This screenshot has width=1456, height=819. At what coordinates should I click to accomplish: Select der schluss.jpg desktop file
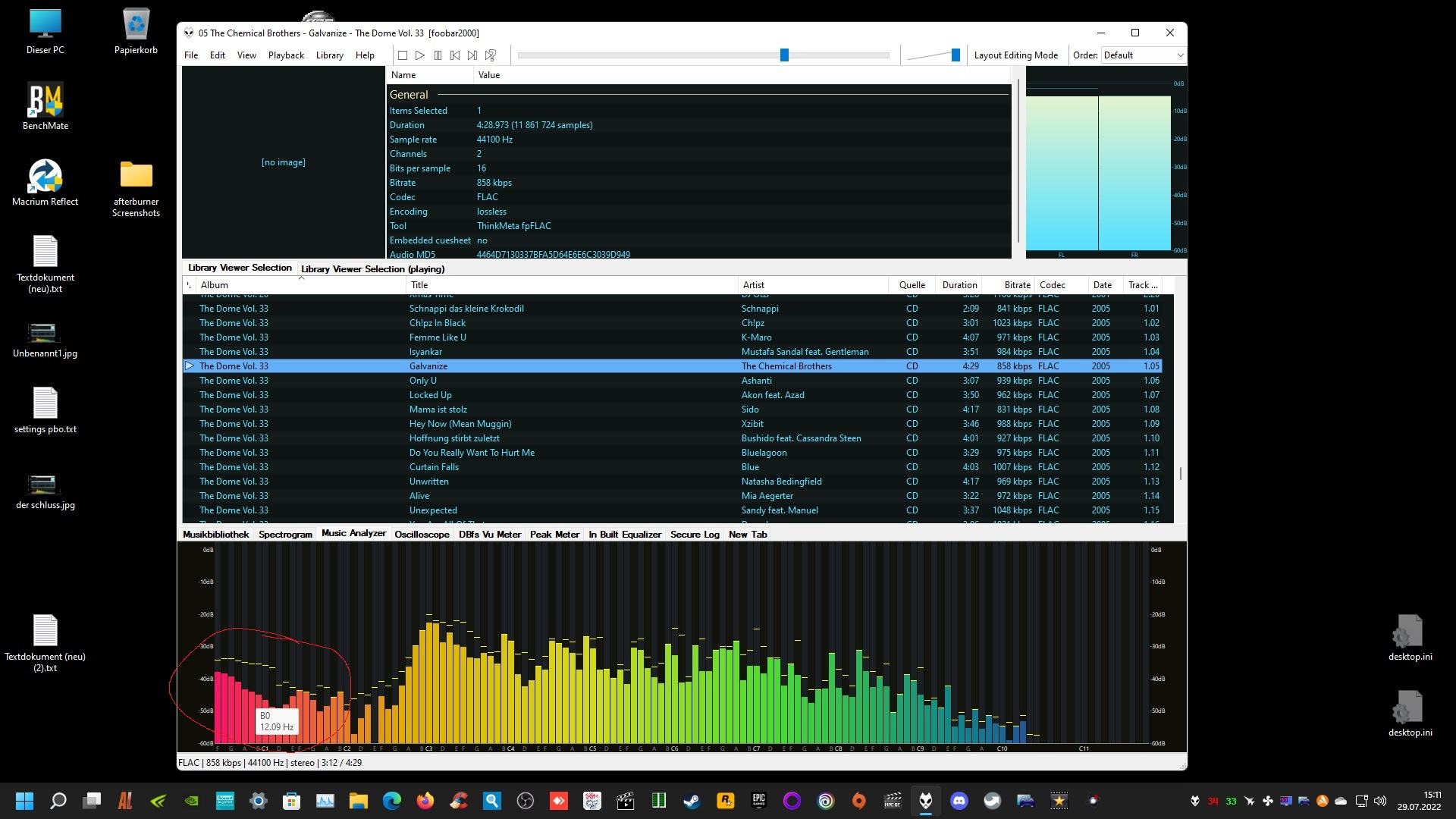click(45, 491)
